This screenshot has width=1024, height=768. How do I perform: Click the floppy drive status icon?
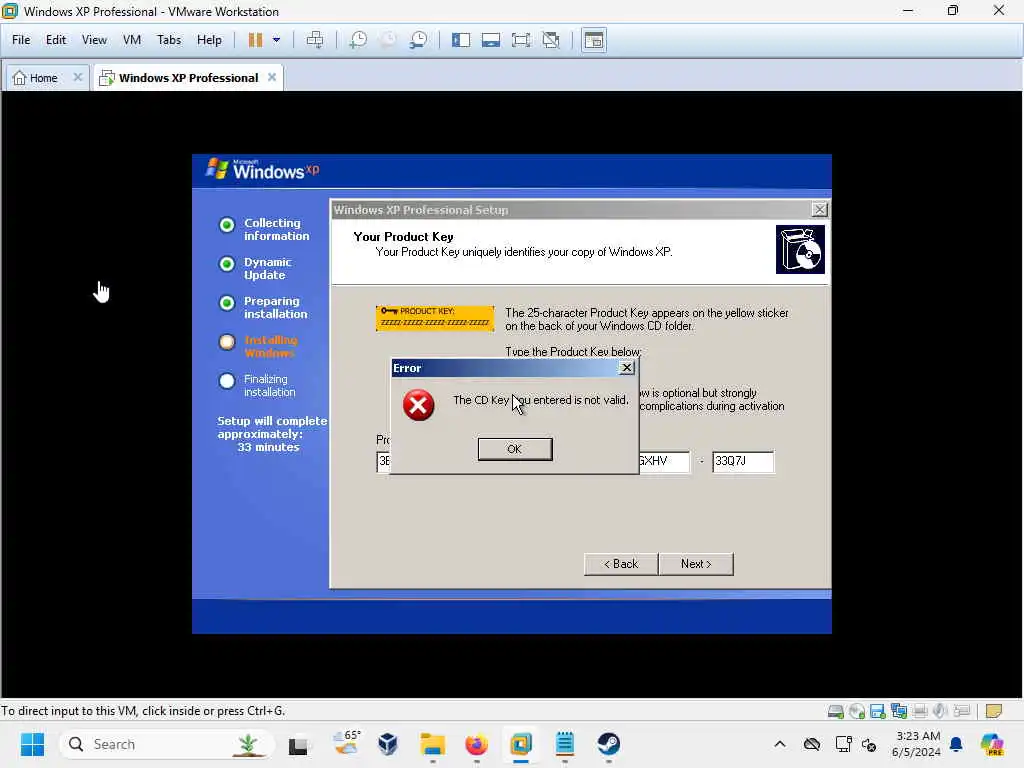tap(878, 711)
